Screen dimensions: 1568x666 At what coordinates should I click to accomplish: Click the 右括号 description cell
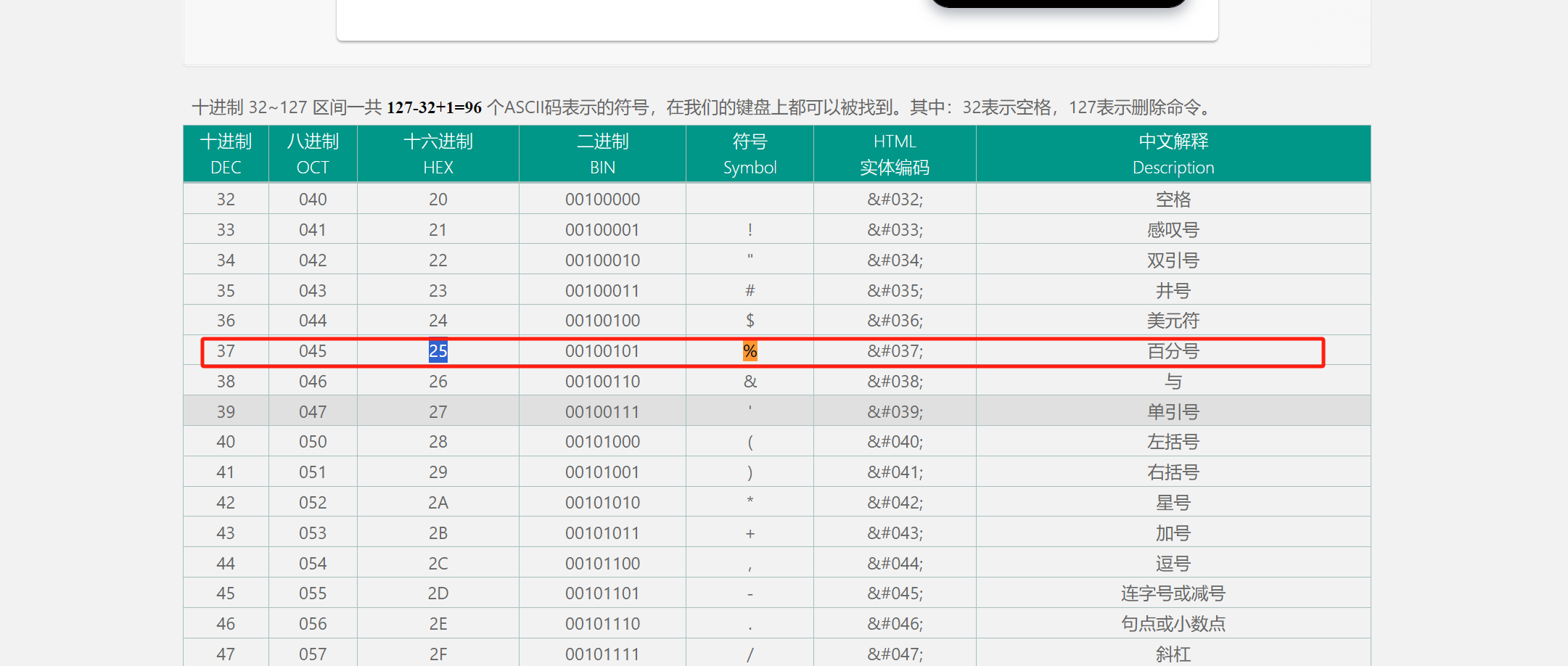1173,472
